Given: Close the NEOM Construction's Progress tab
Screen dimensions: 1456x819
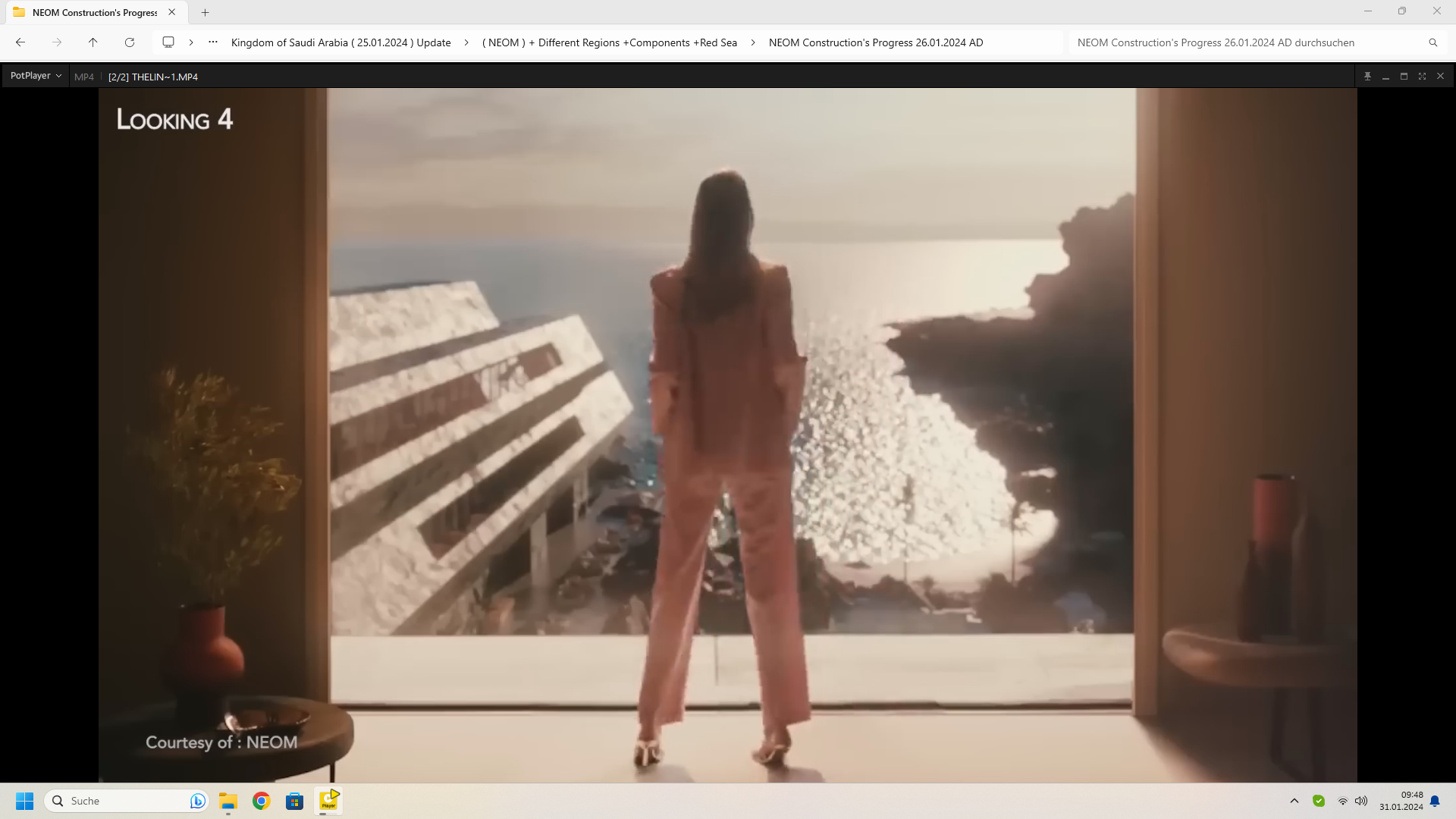Looking at the screenshot, I should 172,12.
